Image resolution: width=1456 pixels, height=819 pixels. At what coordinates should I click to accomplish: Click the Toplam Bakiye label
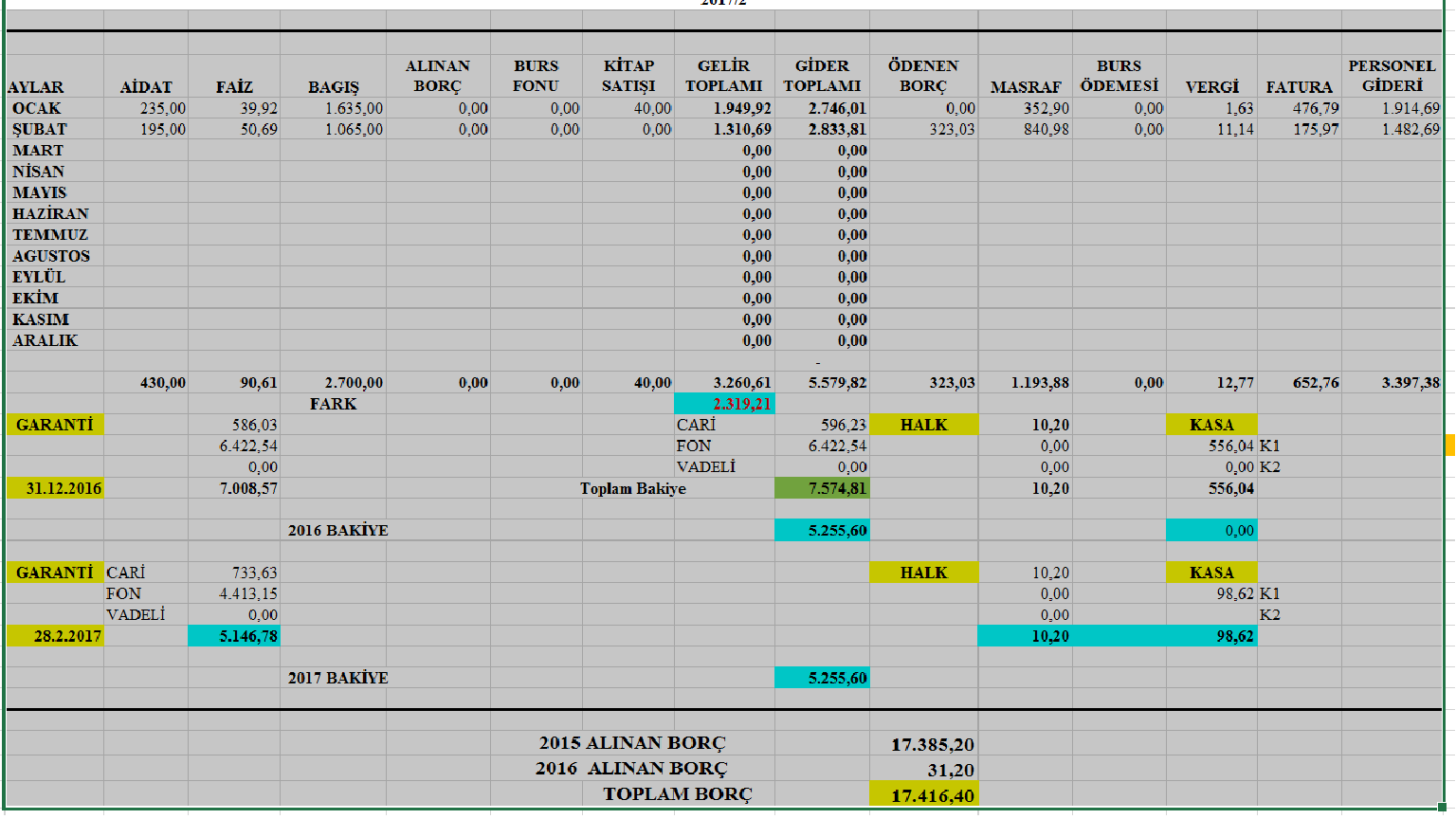(x=633, y=488)
